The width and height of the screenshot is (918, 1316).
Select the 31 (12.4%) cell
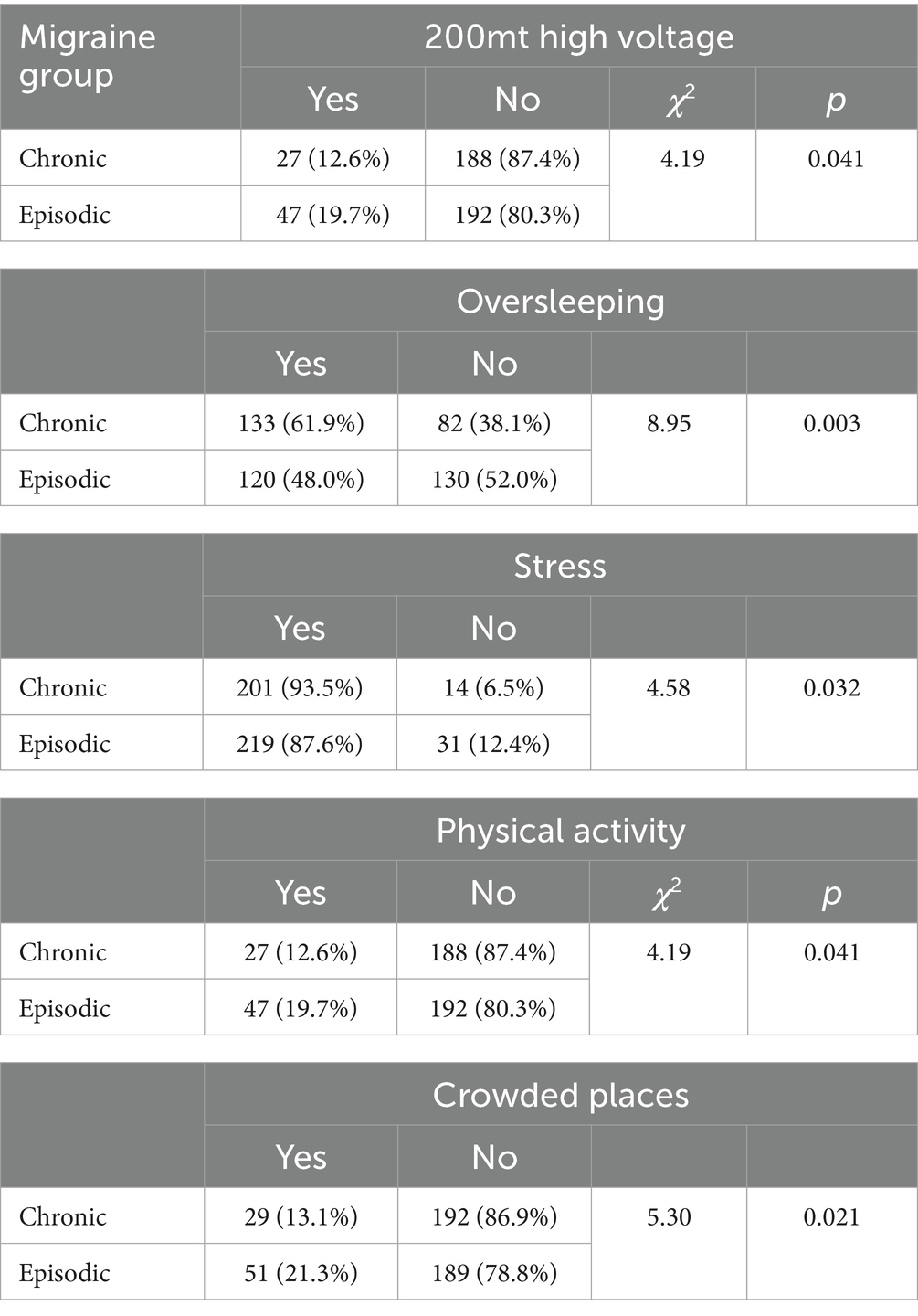coord(493,743)
